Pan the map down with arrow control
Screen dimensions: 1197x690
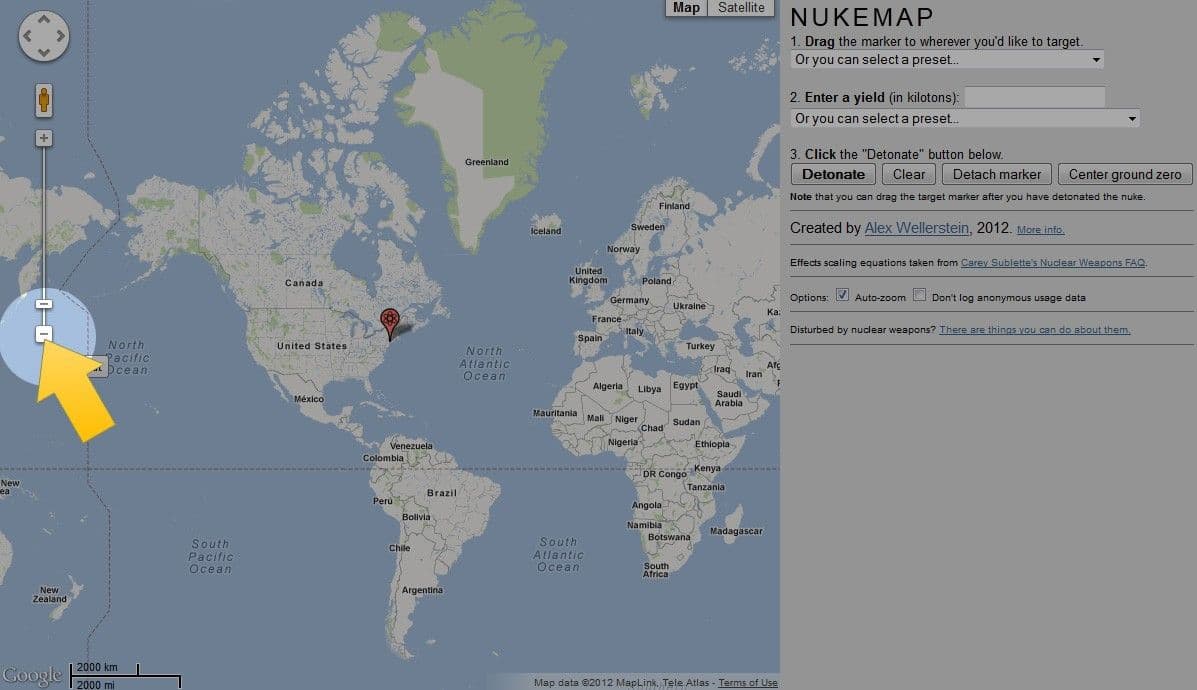(x=44, y=53)
